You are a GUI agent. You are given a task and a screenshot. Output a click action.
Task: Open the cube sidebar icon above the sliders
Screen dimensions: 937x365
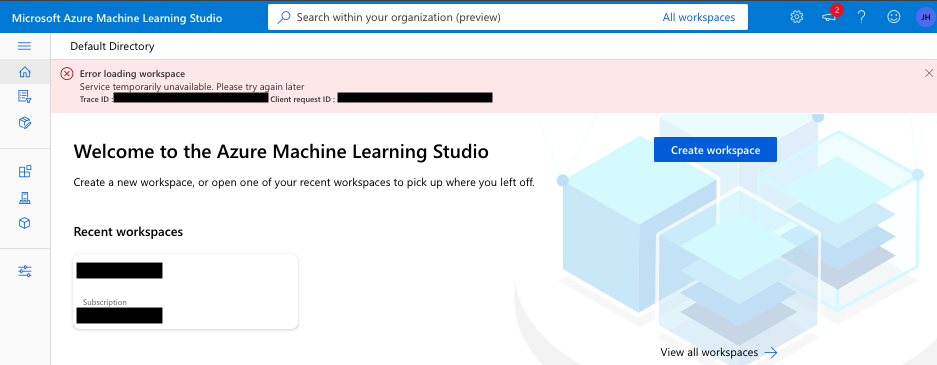(x=25, y=223)
